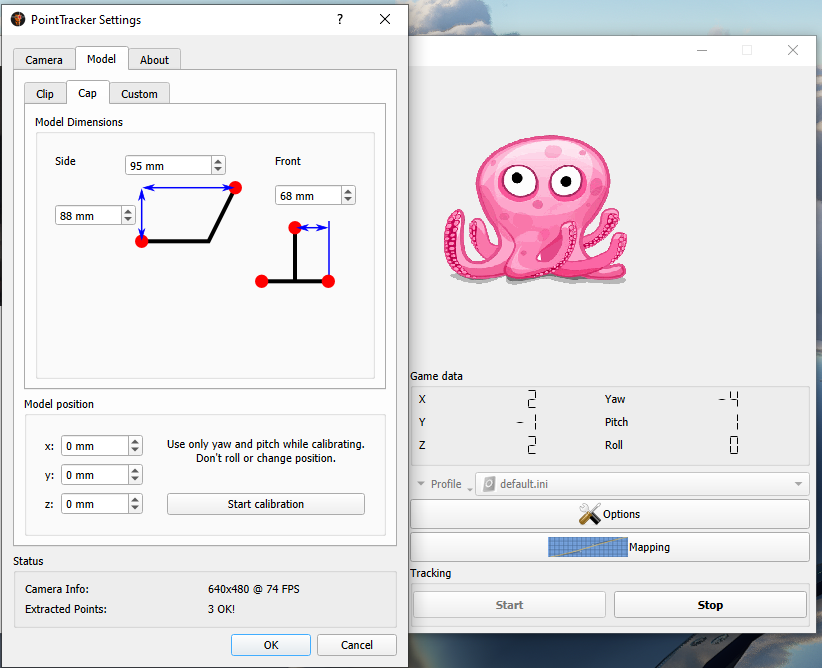The height and width of the screenshot is (668, 822).
Task: Click the default.ini file icon
Action: click(x=489, y=484)
